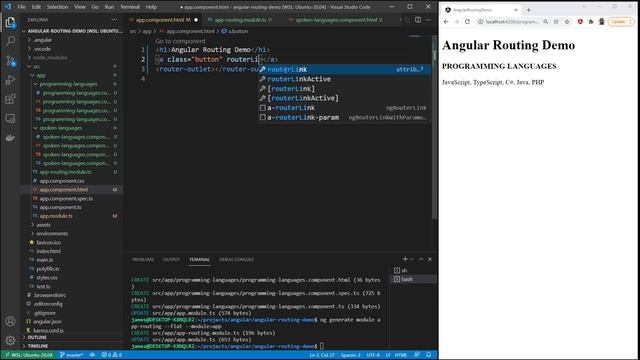Screen dimensions: 640x360
Task: Switch to spoken-languages.component.html editor tab
Action: coord(339,20)
